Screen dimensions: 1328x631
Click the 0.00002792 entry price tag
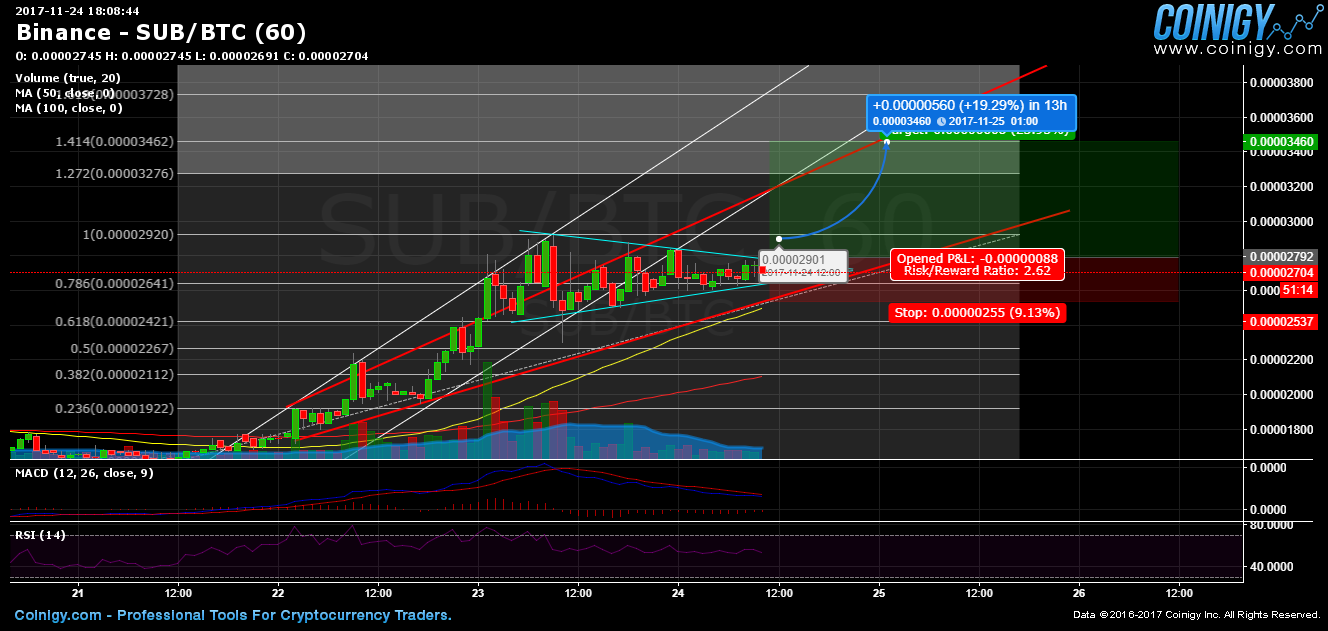coord(1282,257)
